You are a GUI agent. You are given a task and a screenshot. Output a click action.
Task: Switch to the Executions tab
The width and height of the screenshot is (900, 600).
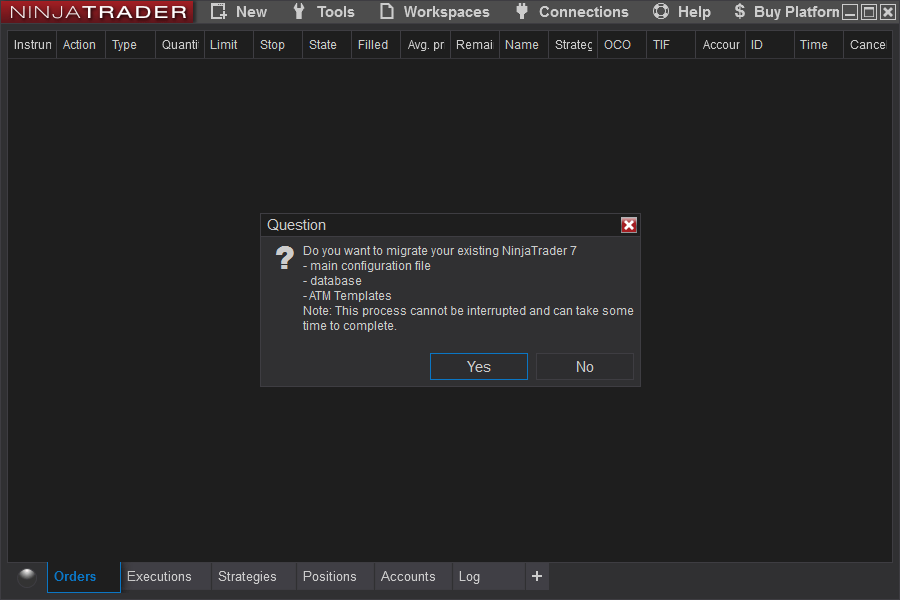coord(160,576)
